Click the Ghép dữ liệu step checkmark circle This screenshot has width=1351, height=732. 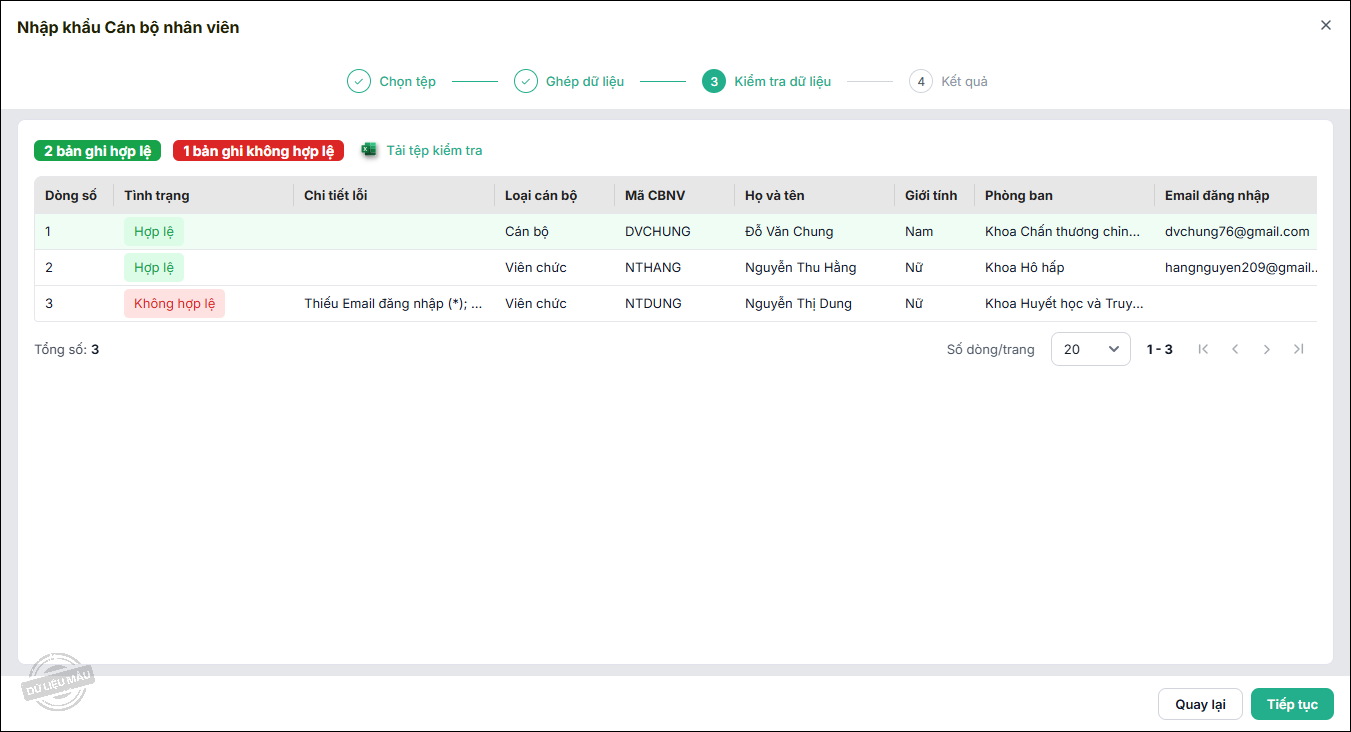[x=526, y=81]
